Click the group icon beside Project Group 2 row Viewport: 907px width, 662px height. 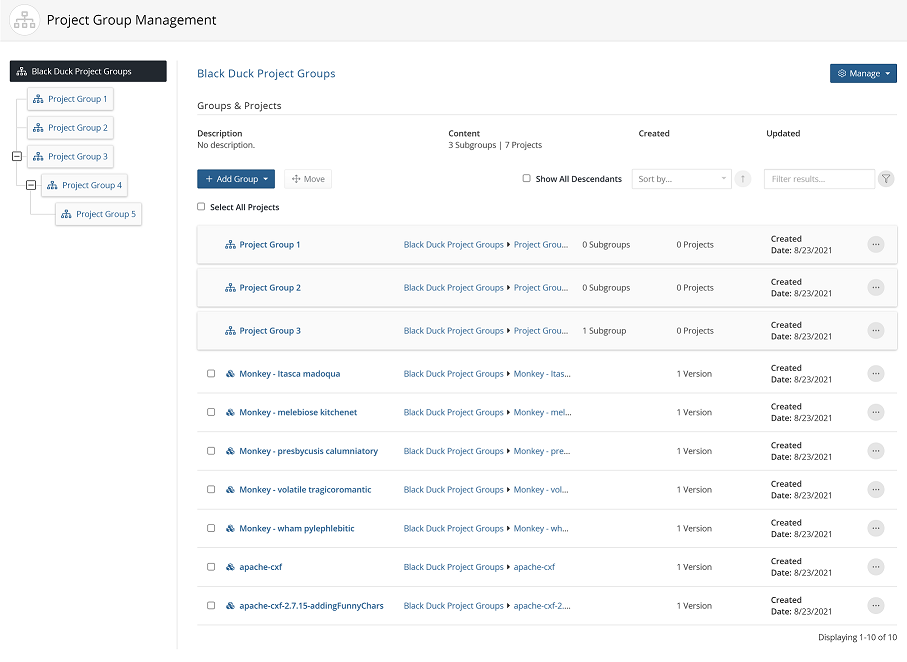click(x=230, y=288)
